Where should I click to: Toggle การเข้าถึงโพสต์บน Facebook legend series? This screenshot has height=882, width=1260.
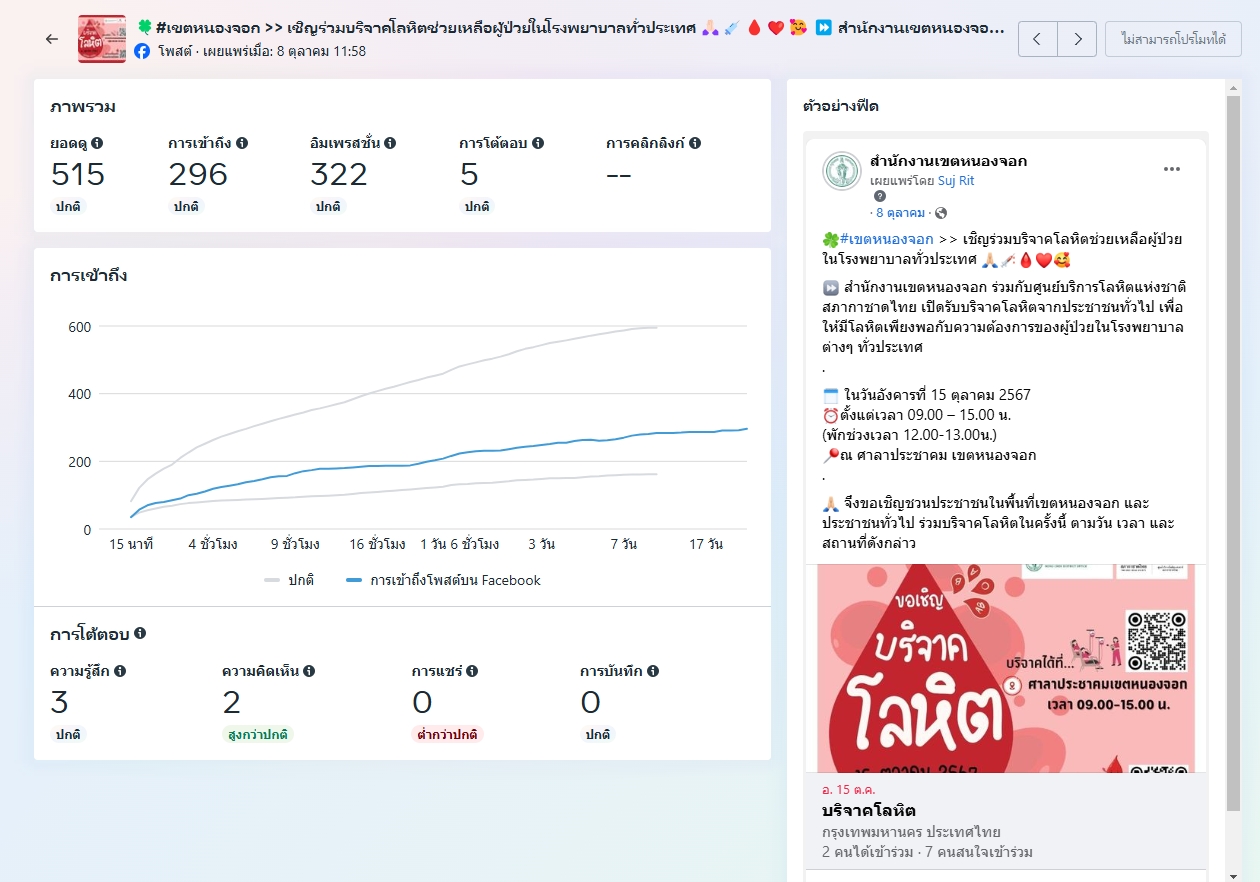tap(443, 580)
